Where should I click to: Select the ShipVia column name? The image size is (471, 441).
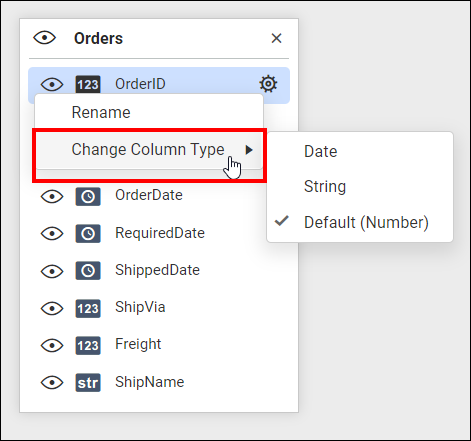(x=140, y=307)
